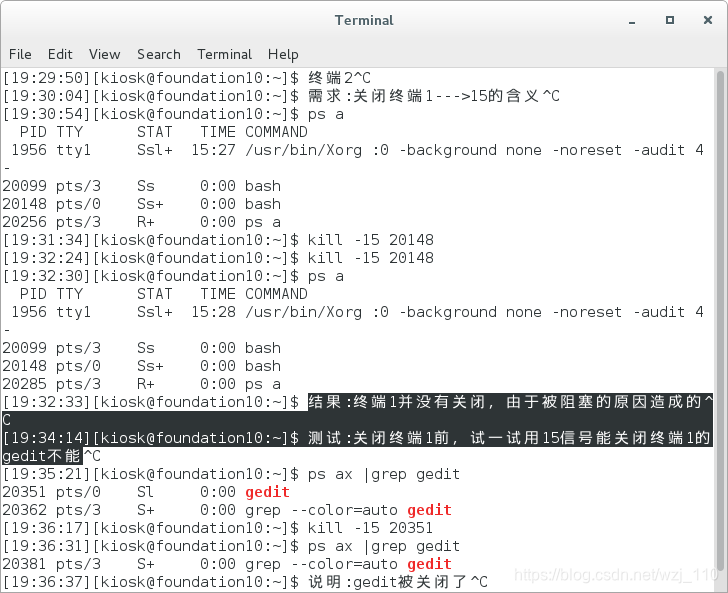Screen dimensions: 728x593
Task: Click the 'ps ax |grep gedit' command at 19:36:31
Action: tap(384, 546)
